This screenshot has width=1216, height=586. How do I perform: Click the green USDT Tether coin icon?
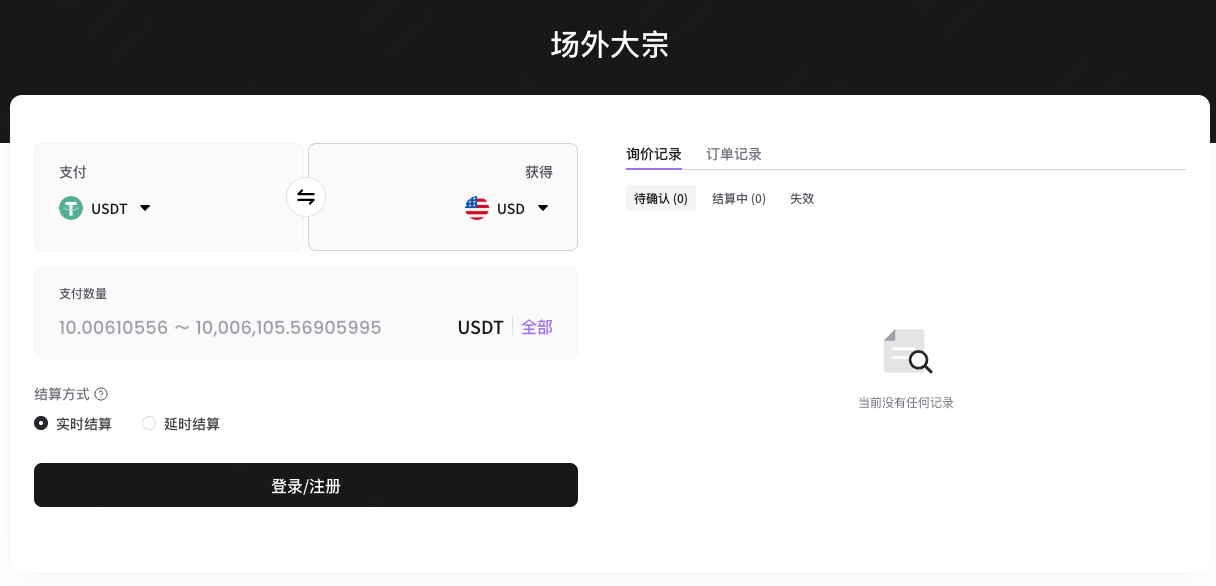click(x=70, y=208)
